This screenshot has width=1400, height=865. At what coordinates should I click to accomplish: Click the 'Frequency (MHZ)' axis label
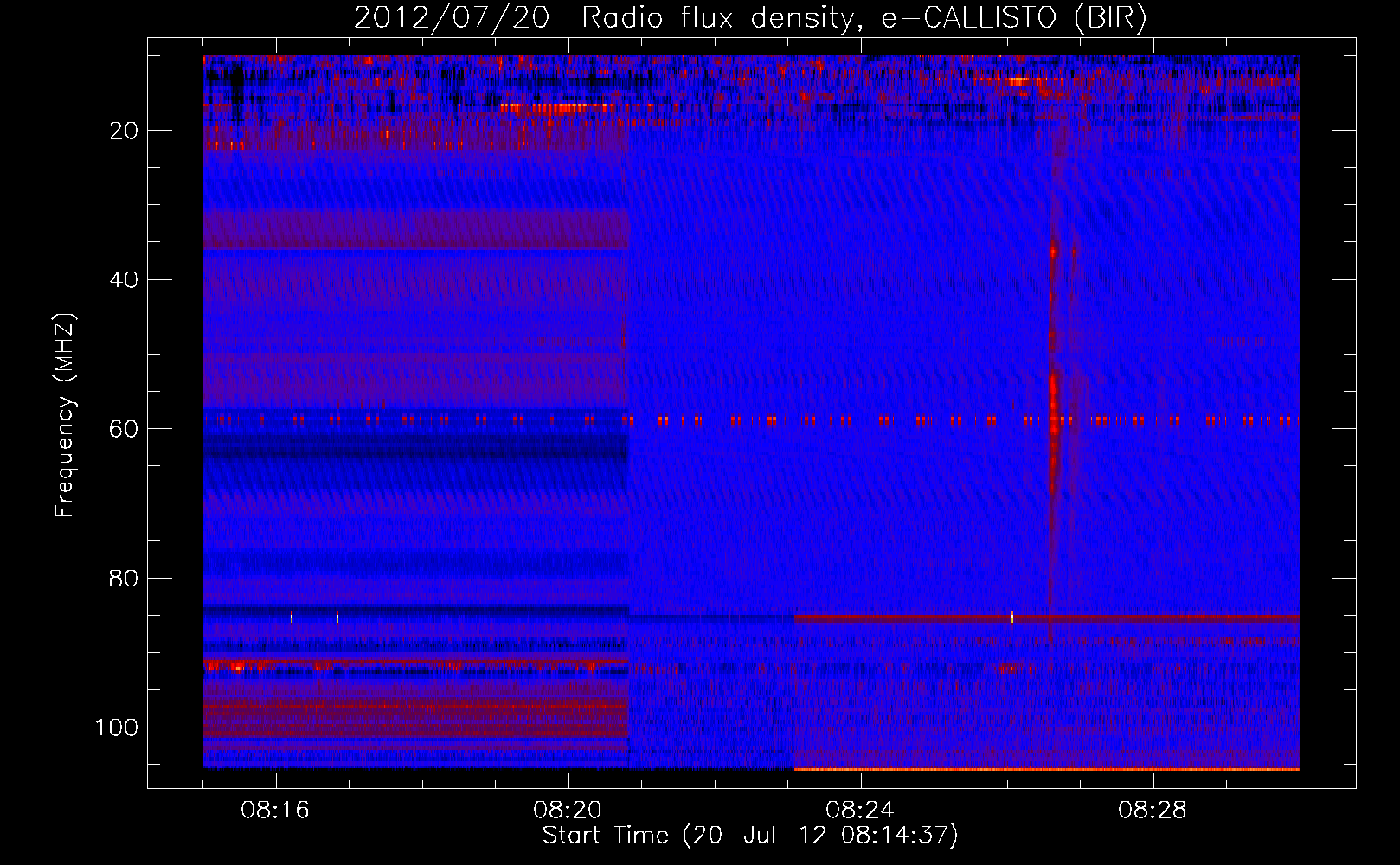click(x=65, y=415)
